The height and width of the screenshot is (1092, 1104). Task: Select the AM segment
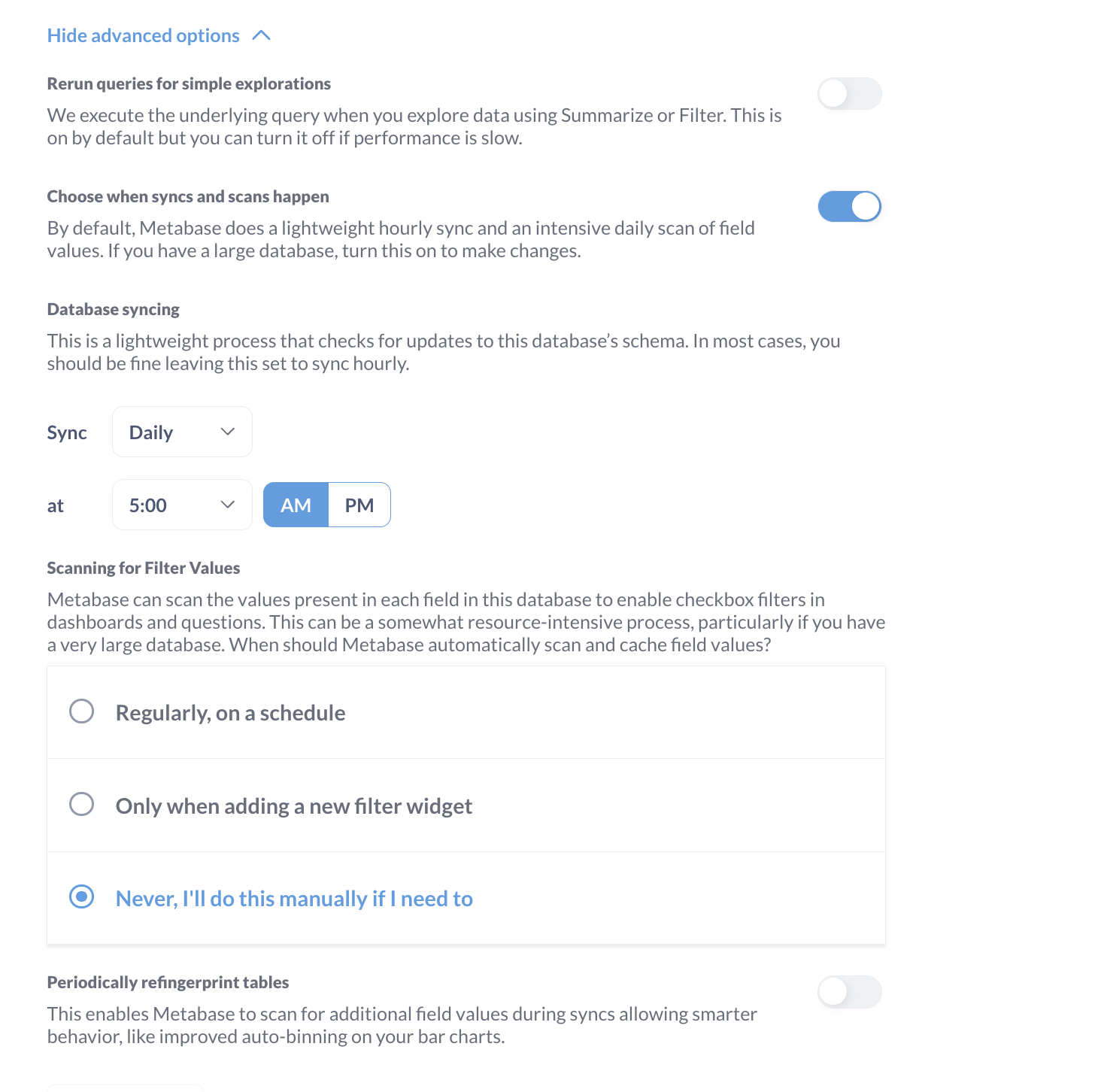coord(296,505)
